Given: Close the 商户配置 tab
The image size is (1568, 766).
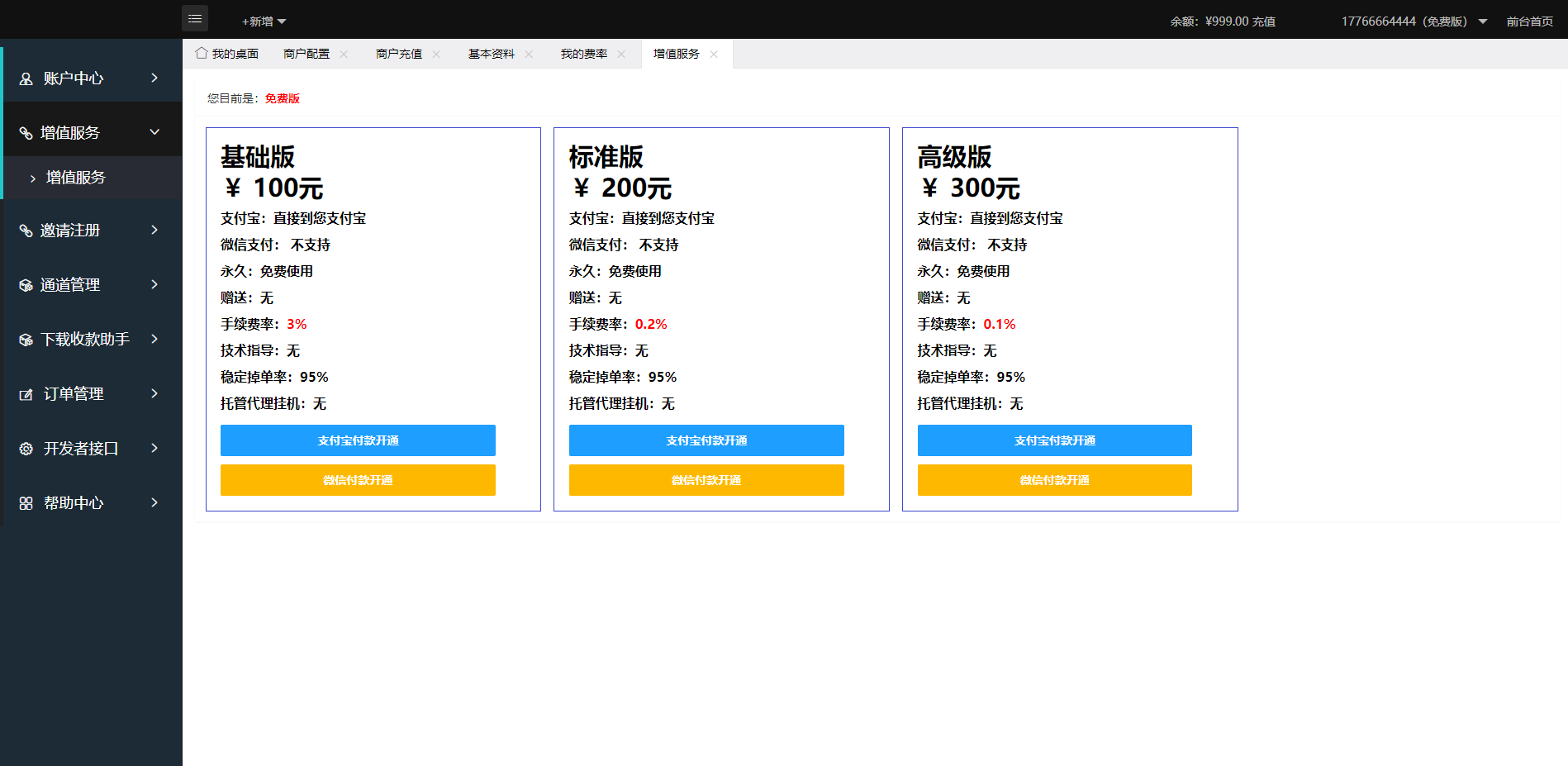Looking at the screenshot, I should coord(344,54).
